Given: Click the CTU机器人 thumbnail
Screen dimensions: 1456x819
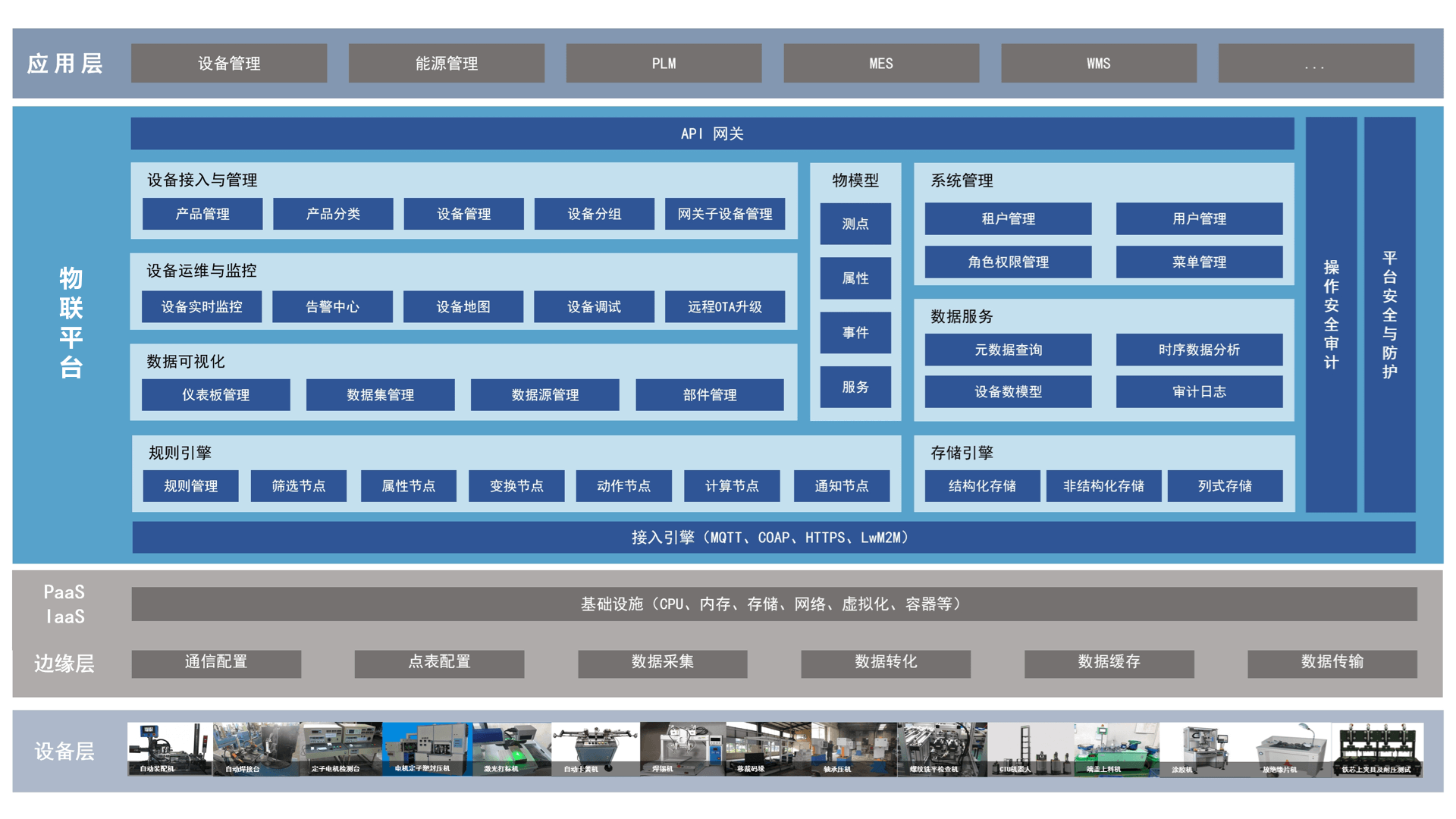Looking at the screenshot, I should point(1030,748).
